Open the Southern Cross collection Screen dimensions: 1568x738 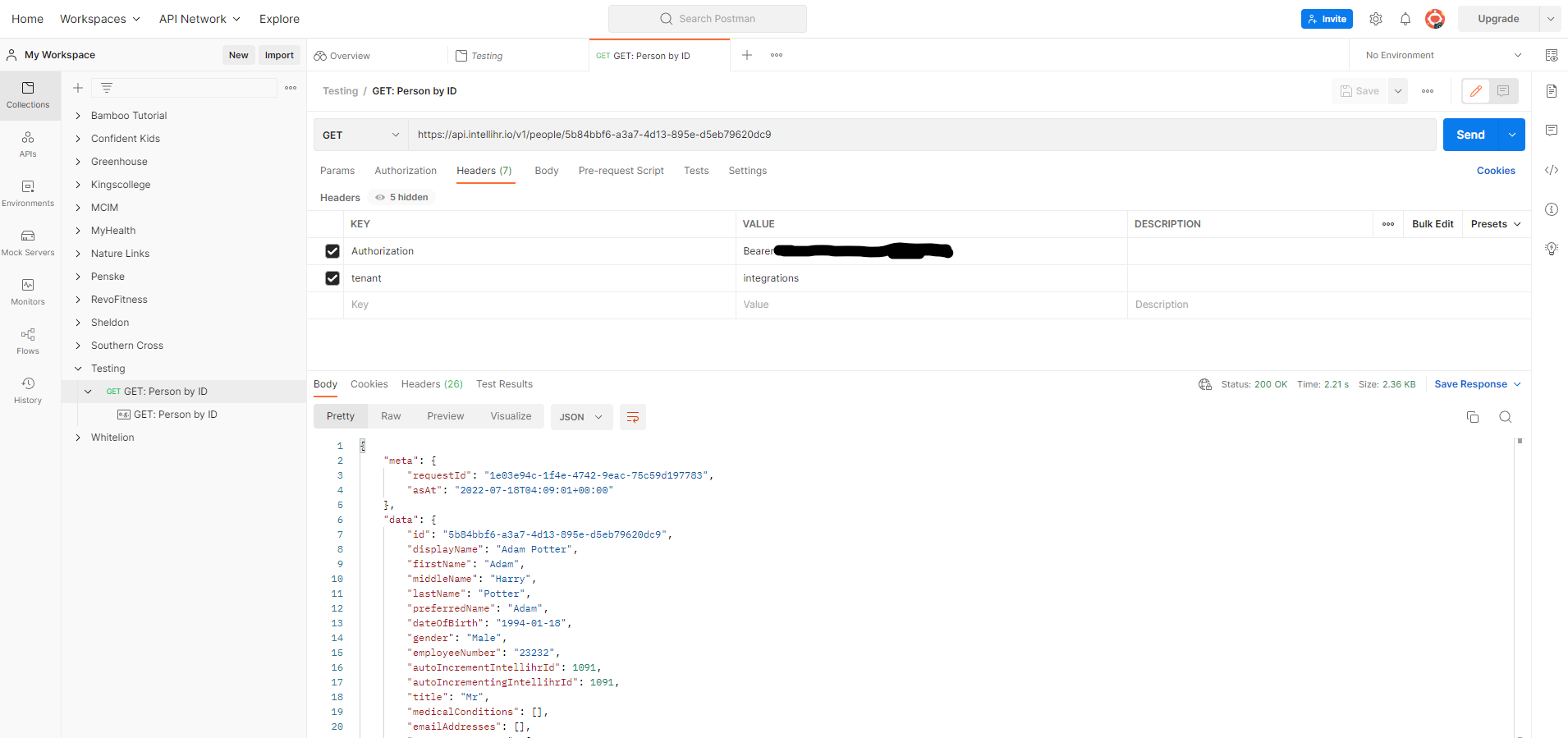pos(127,346)
